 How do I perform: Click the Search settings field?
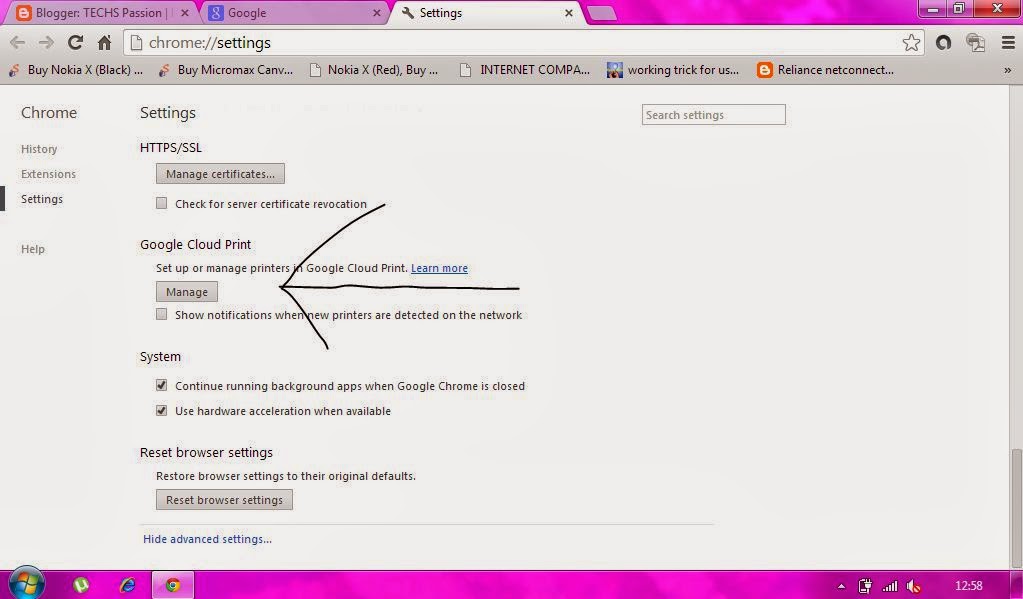(714, 115)
